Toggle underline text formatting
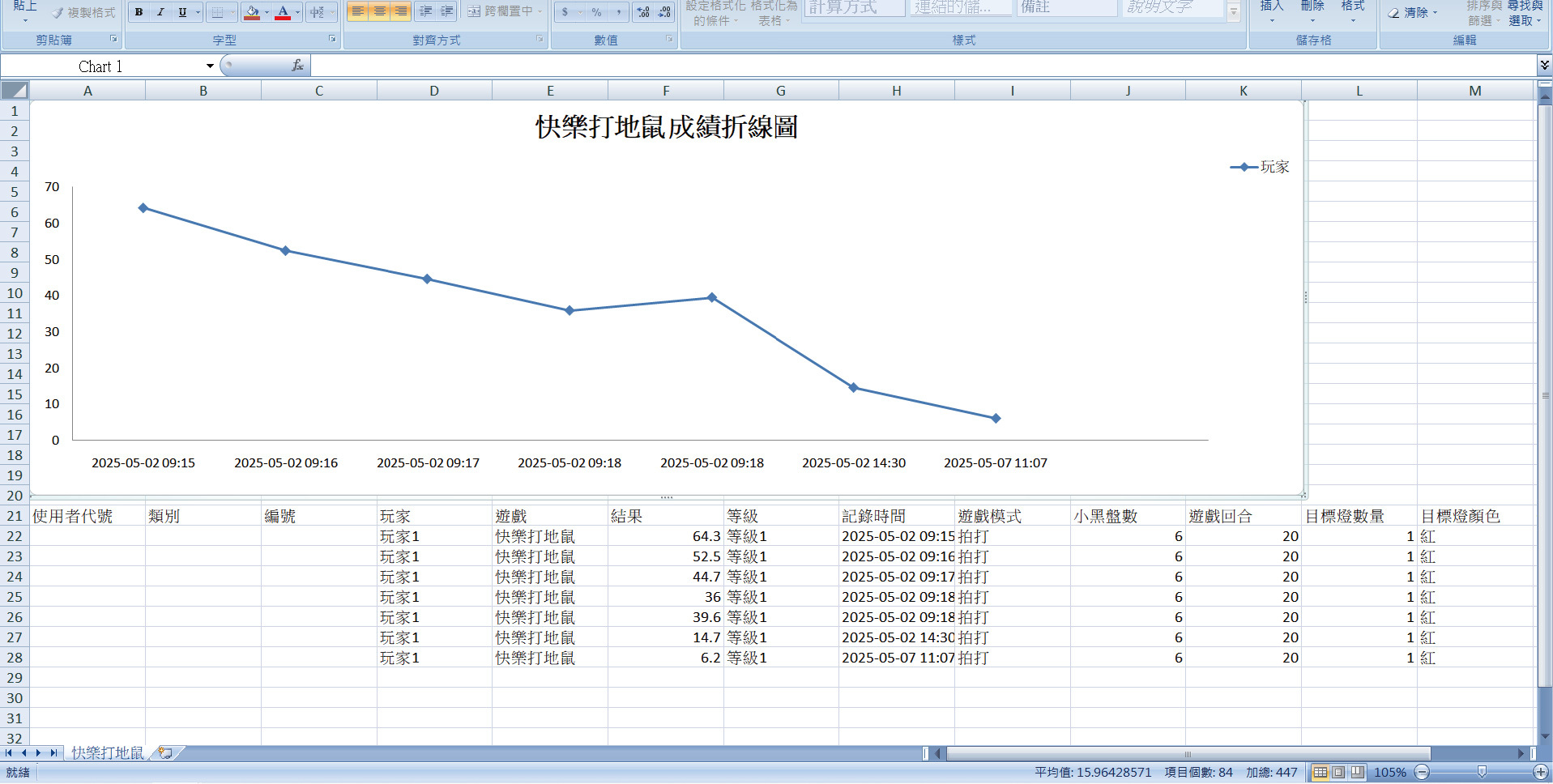This screenshot has width=1553, height=784. click(x=182, y=12)
